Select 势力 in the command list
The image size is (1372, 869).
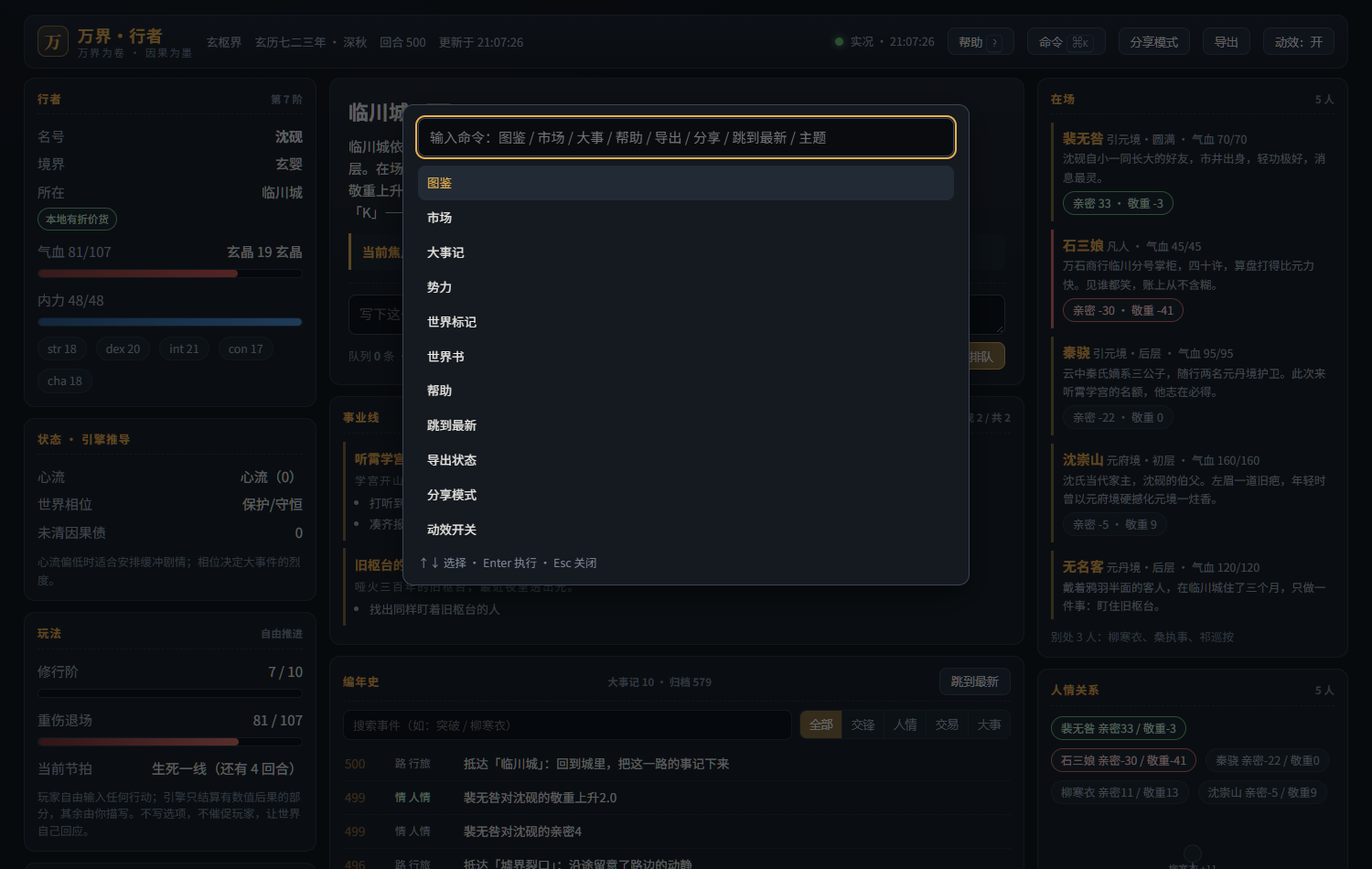point(686,287)
